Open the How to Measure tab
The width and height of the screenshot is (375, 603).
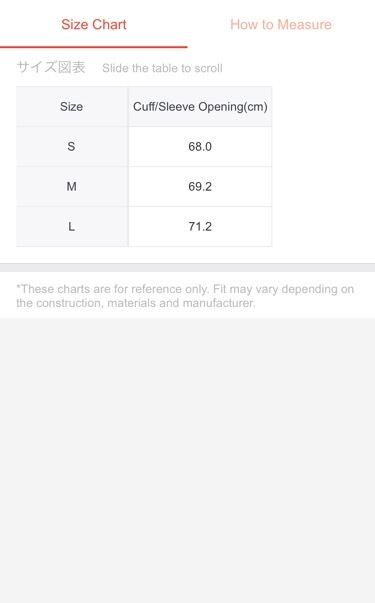[281, 25]
